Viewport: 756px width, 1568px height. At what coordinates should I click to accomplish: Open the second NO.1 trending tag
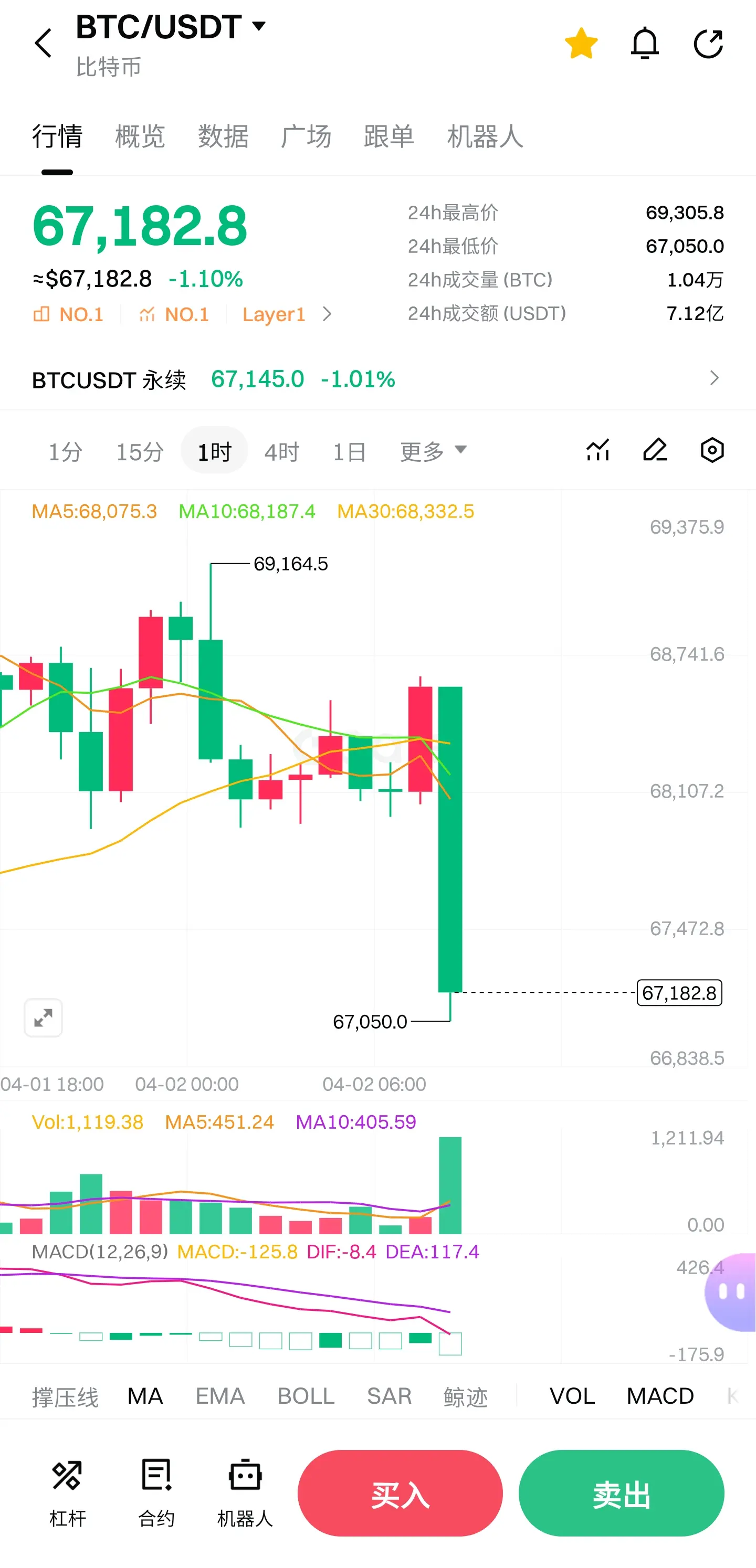coord(174,314)
